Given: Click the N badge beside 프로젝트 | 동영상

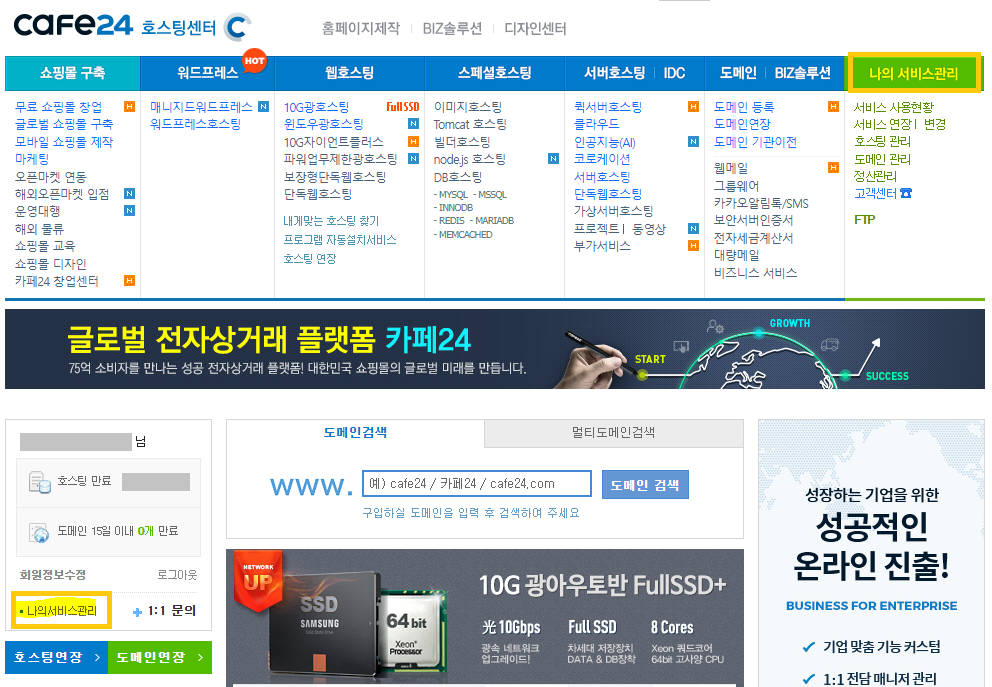Looking at the screenshot, I should 693,228.
